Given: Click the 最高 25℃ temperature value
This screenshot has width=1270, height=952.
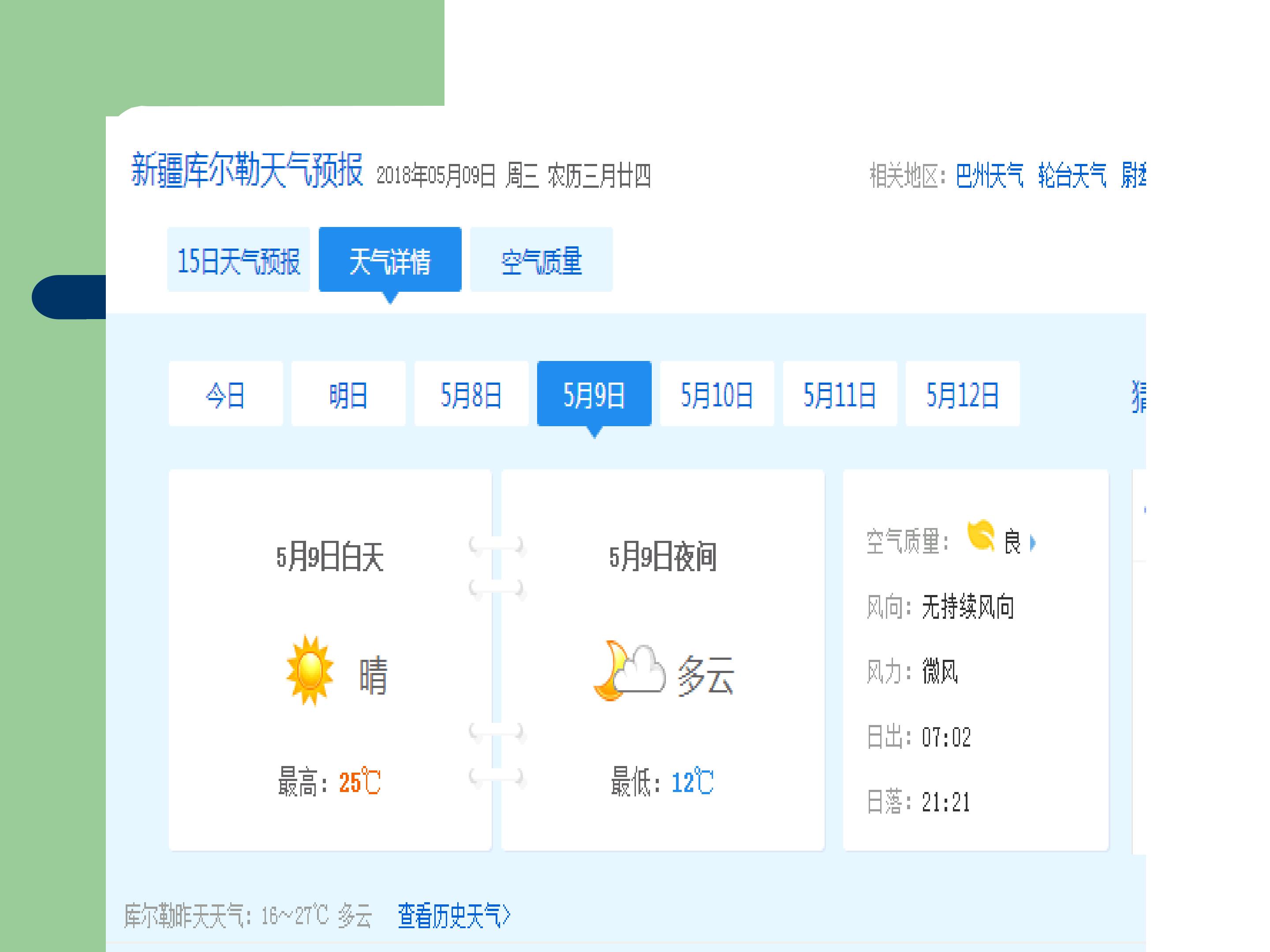Looking at the screenshot, I should coord(359,781).
